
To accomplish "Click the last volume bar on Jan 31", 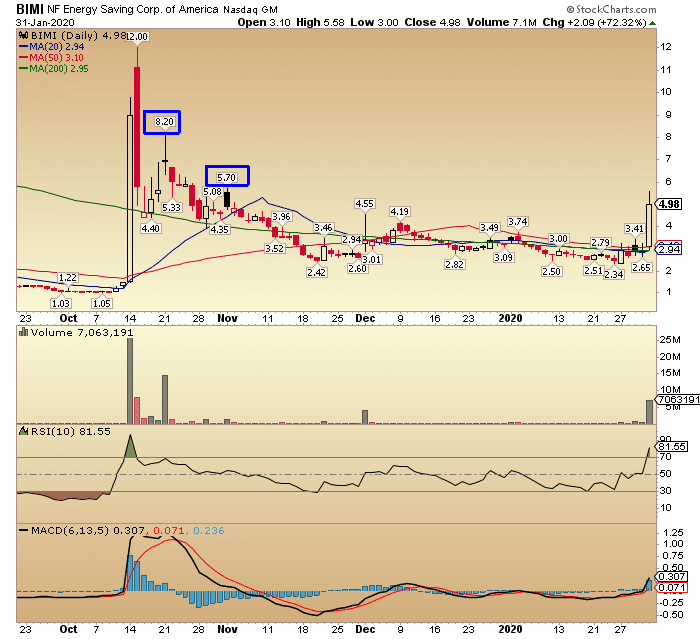I will pos(649,412).
